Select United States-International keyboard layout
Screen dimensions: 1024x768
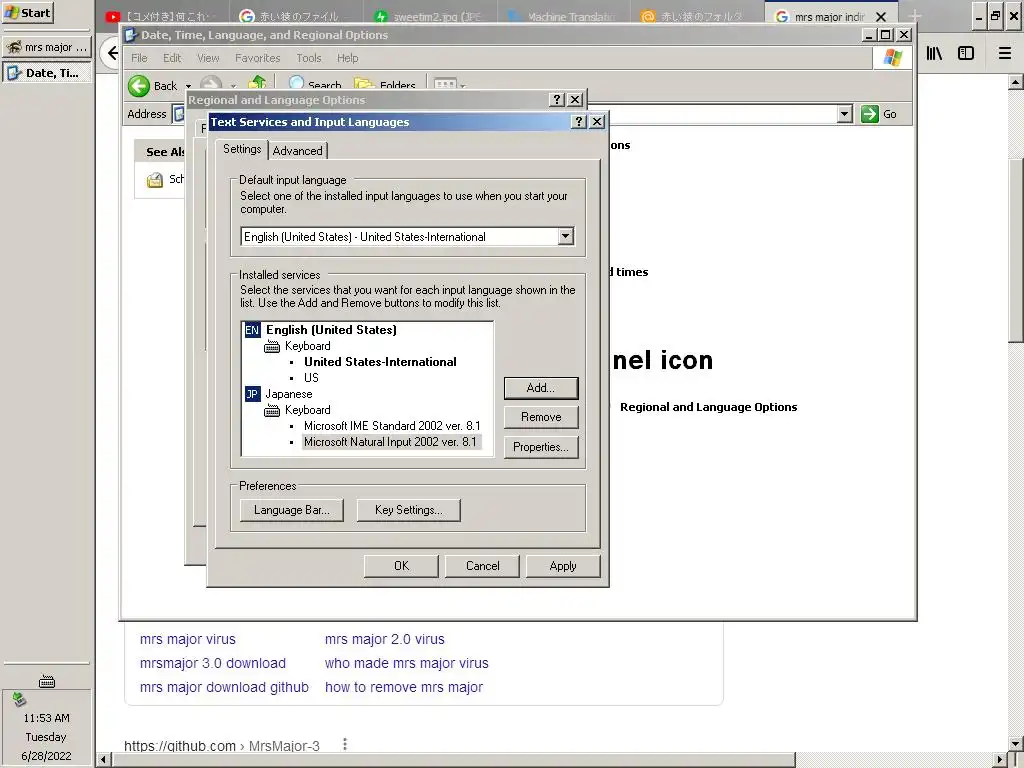[x=380, y=362]
